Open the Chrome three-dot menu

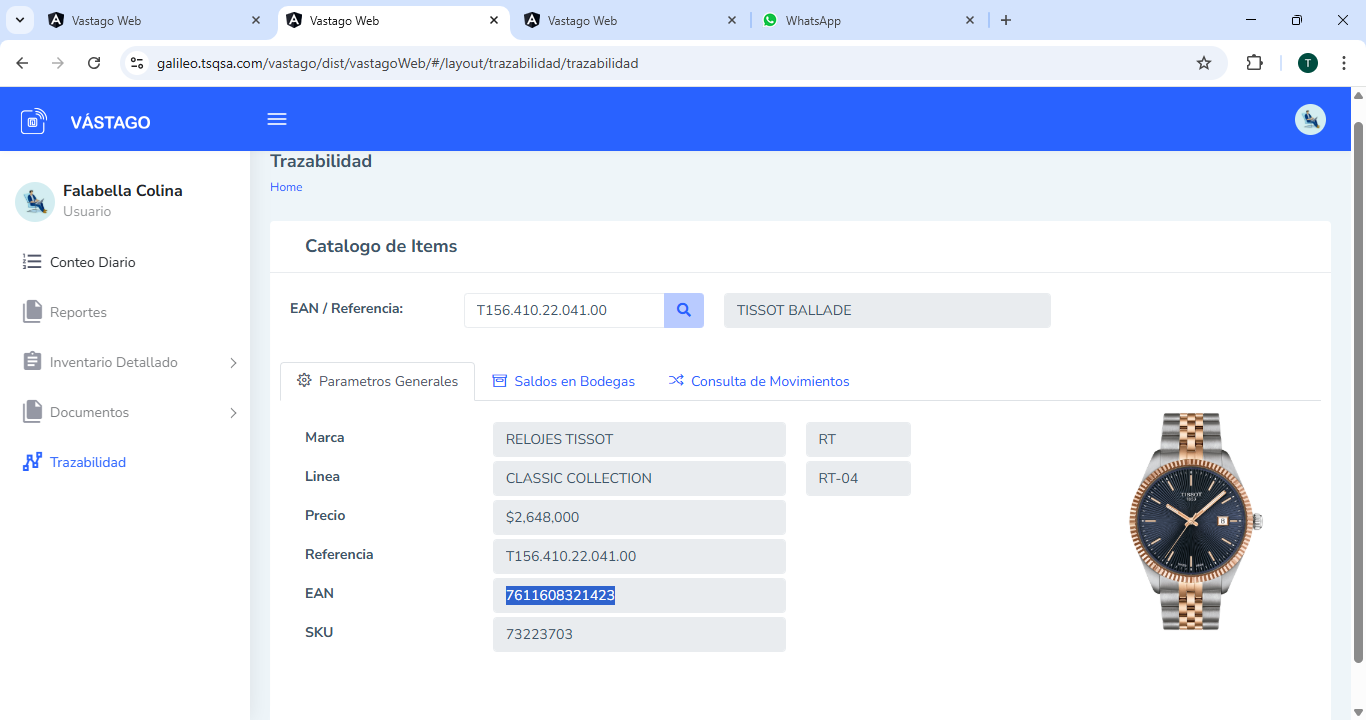pos(1344,63)
